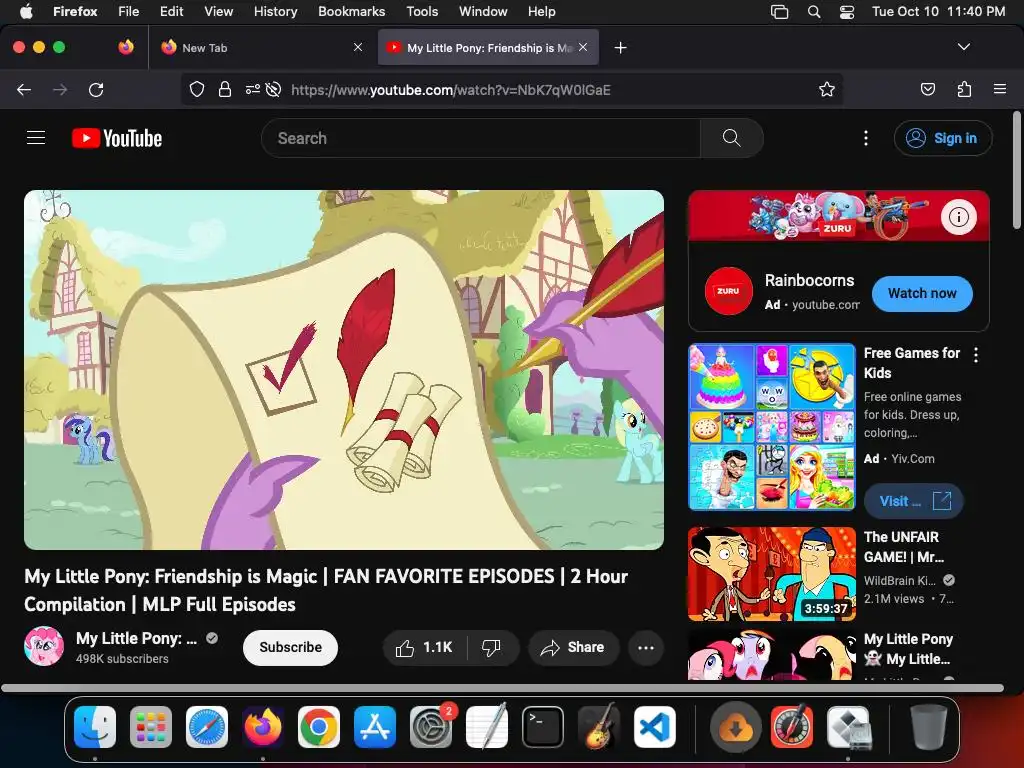Open the Edit menu

click(x=171, y=11)
